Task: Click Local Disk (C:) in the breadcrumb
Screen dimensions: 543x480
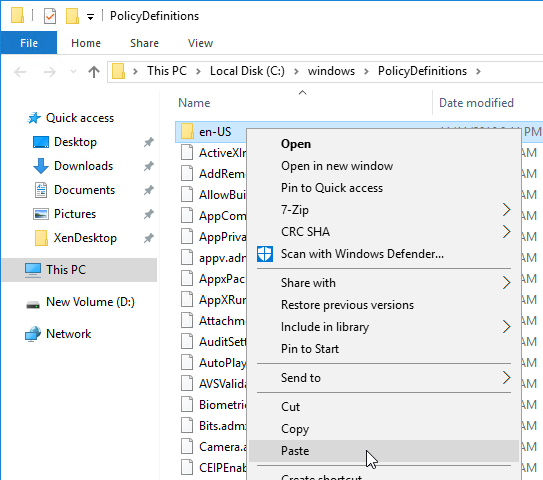Action: 247,71
